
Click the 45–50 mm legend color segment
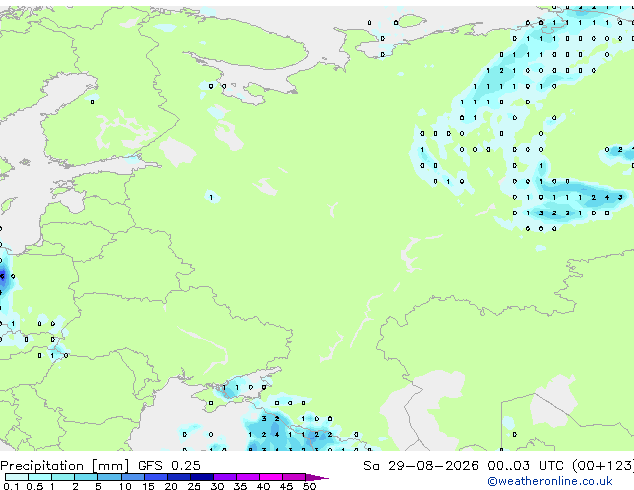(x=294, y=477)
